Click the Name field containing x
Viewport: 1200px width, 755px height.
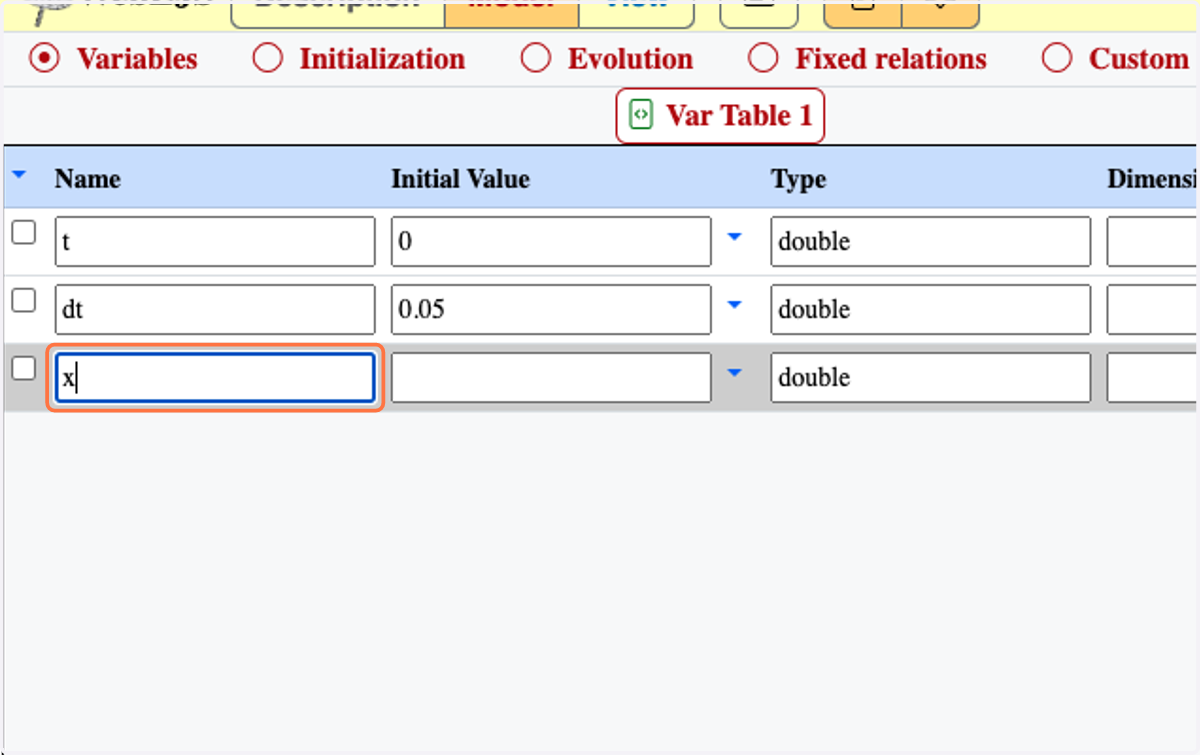click(215, 378)
